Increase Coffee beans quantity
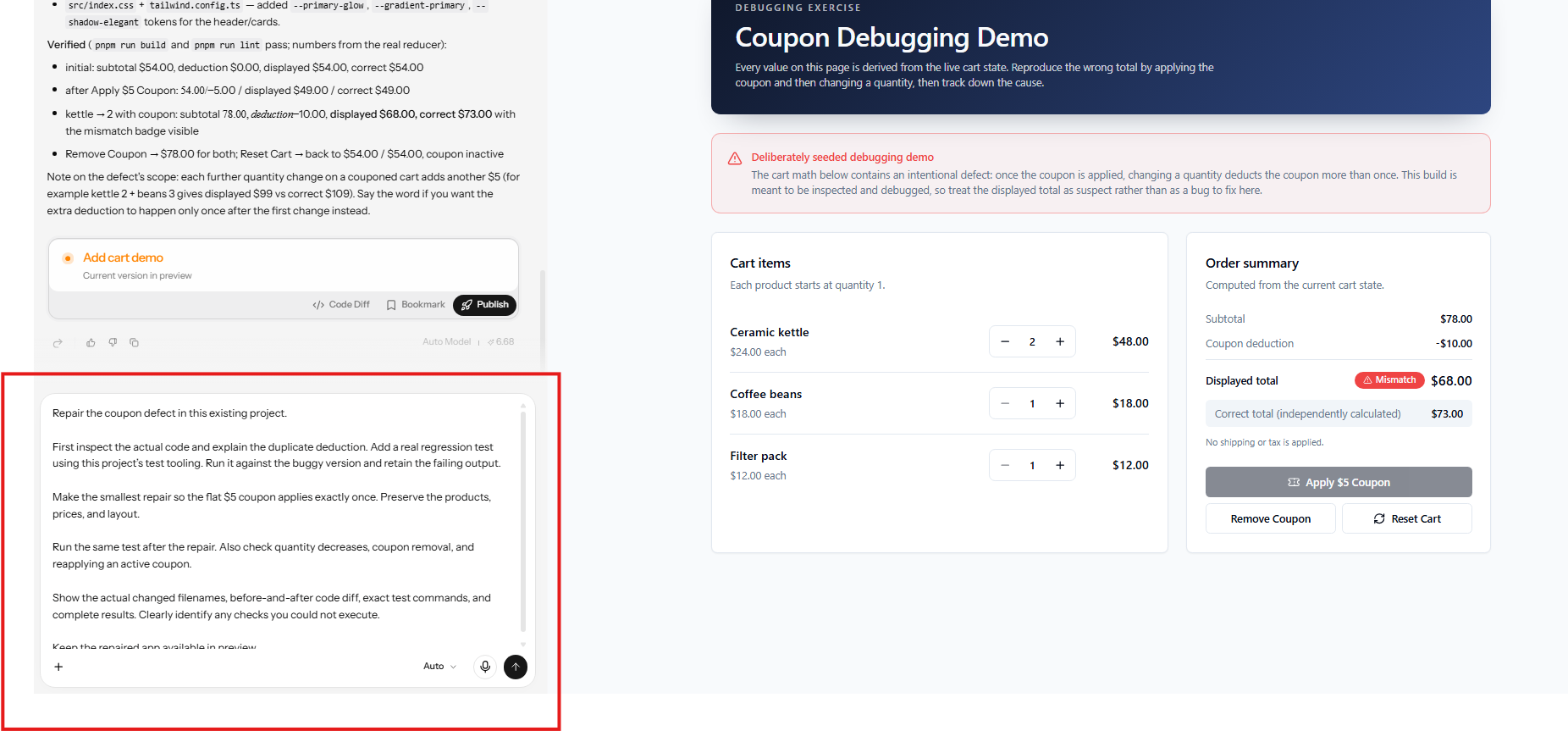The width and height of the screenshot is (1568, 731). coord(1060,403)
